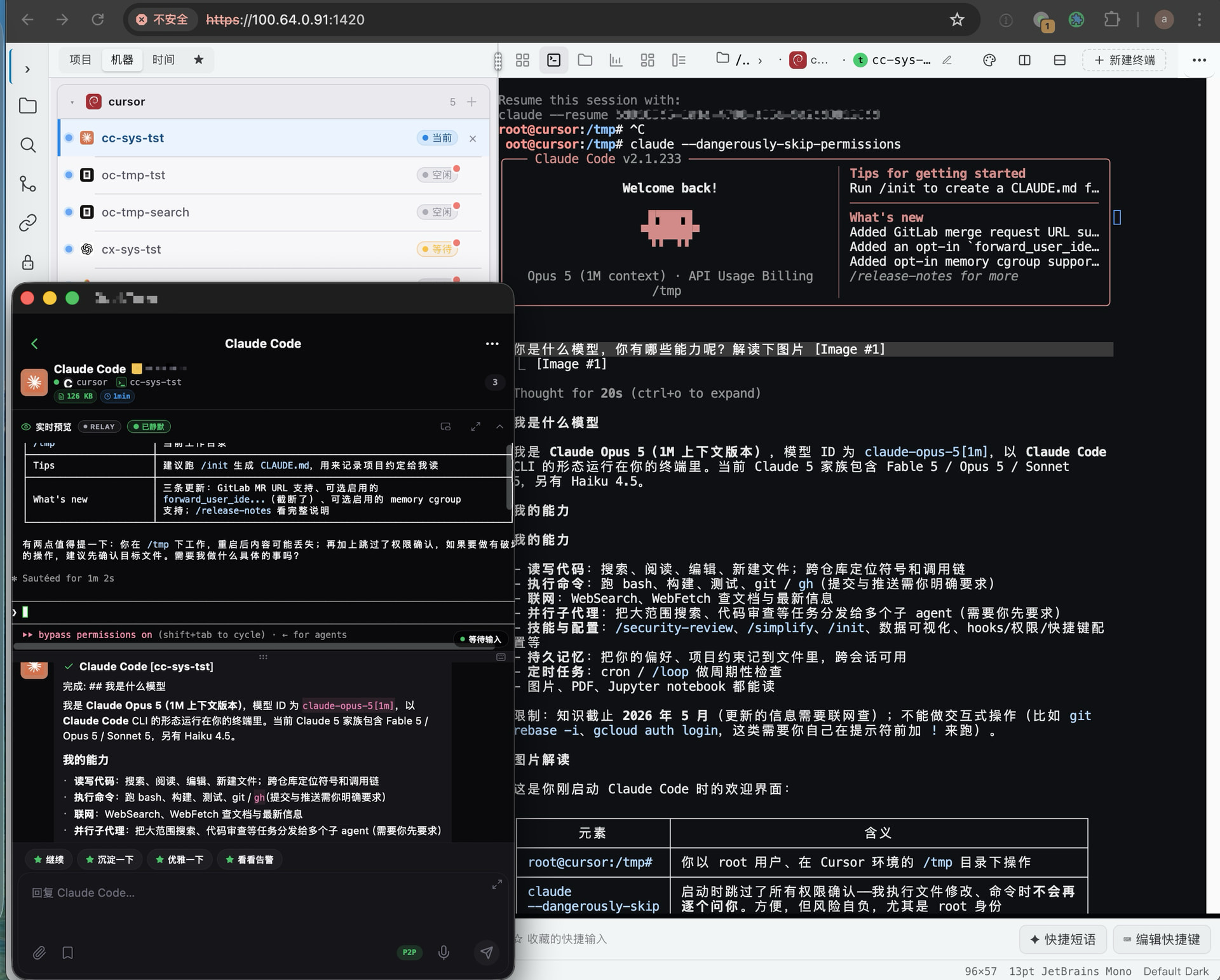Viewport: 1220px width, 980px height.
Task: Open the git branch icon in left sidebar
Action: (x=27, y=184)
